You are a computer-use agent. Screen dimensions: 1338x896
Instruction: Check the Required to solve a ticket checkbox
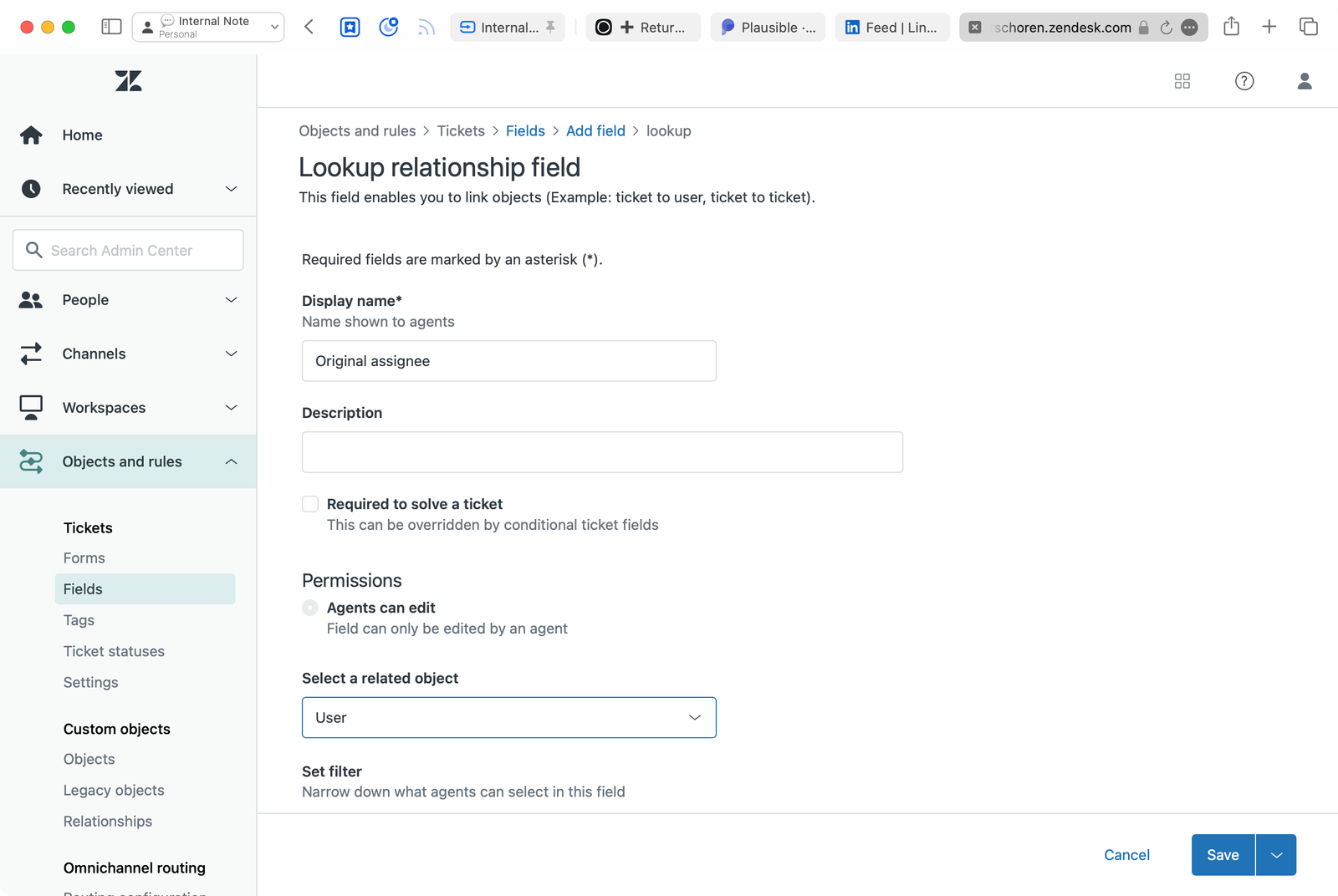point(310,504)
